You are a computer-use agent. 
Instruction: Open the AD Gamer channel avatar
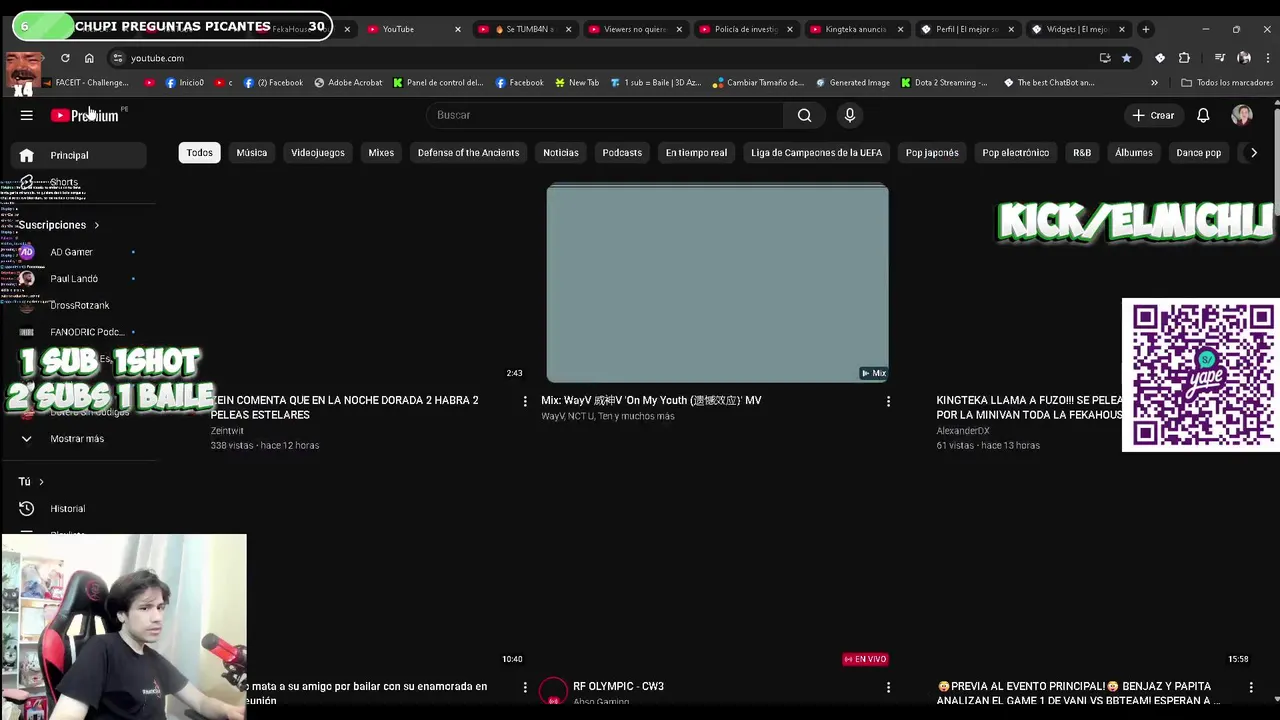point(27,252)
